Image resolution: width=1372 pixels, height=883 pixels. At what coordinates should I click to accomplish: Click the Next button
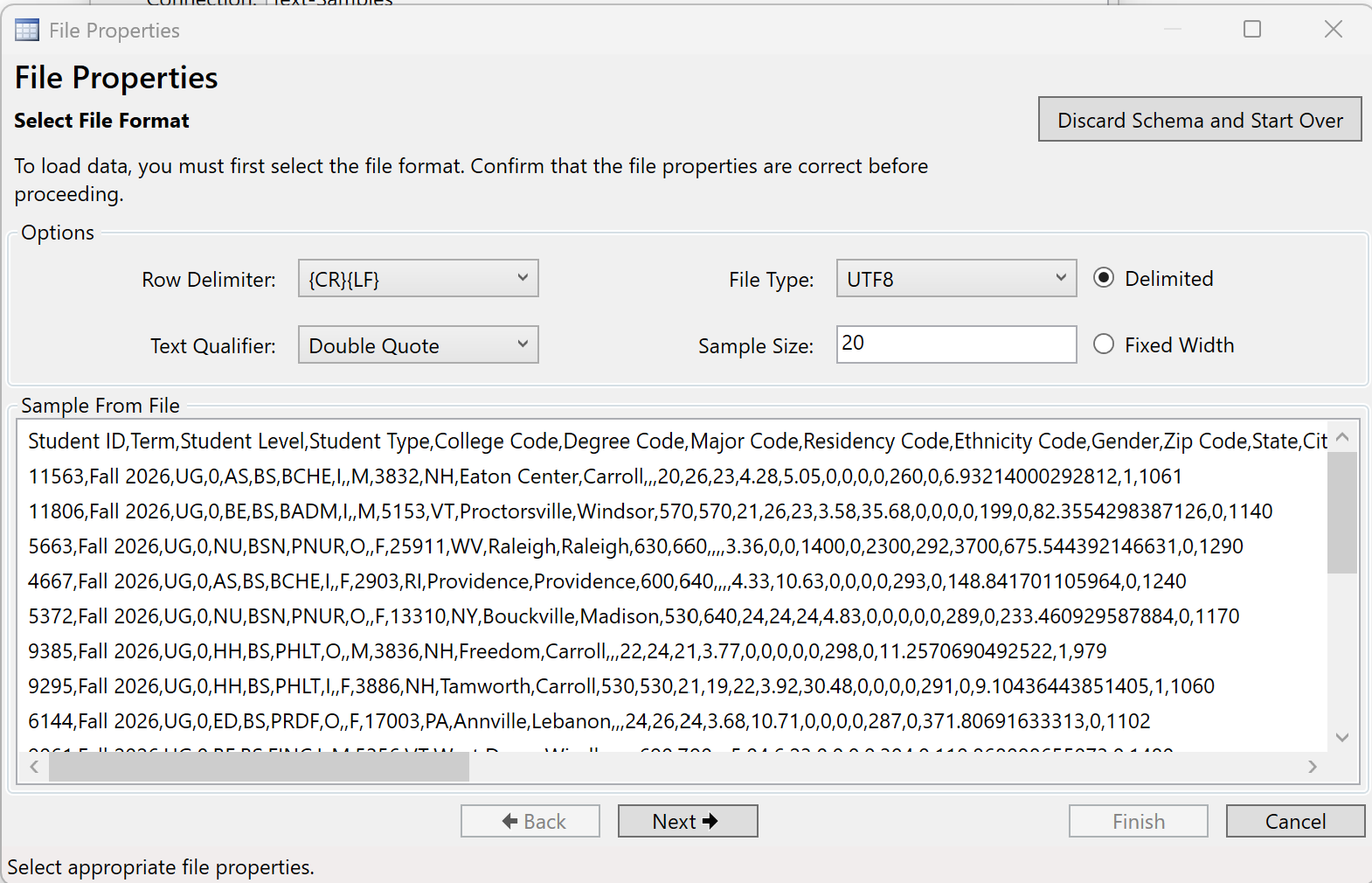688,821
